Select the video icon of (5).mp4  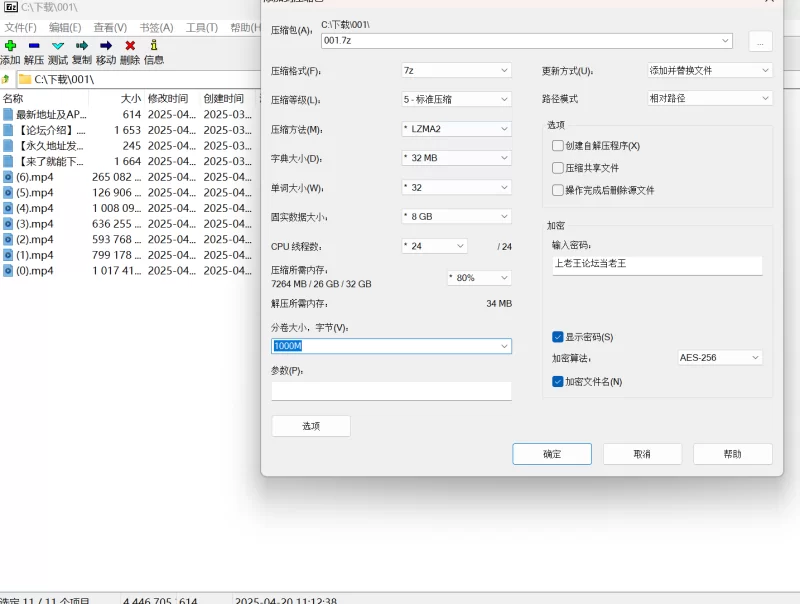tap(8, 192)
